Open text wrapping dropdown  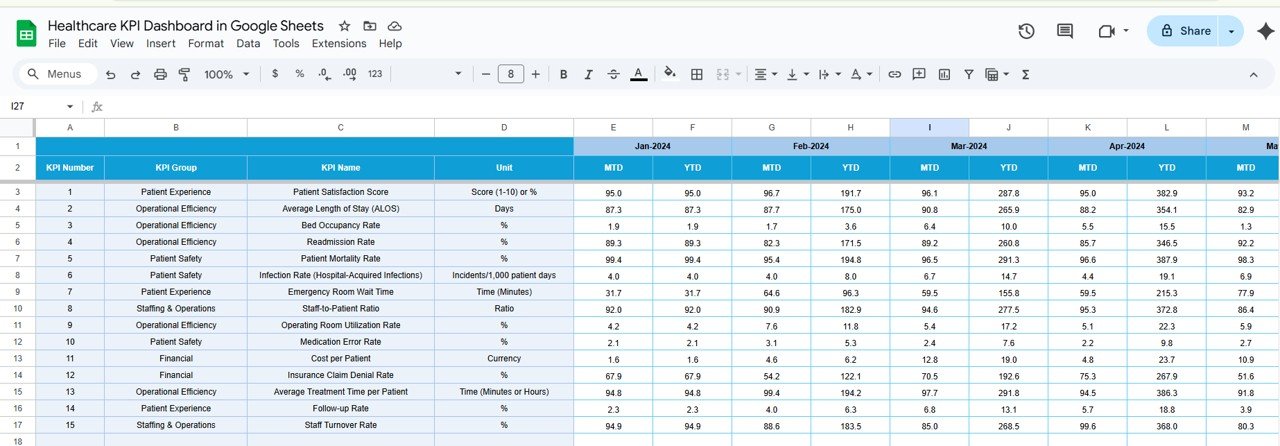(829, 74)
